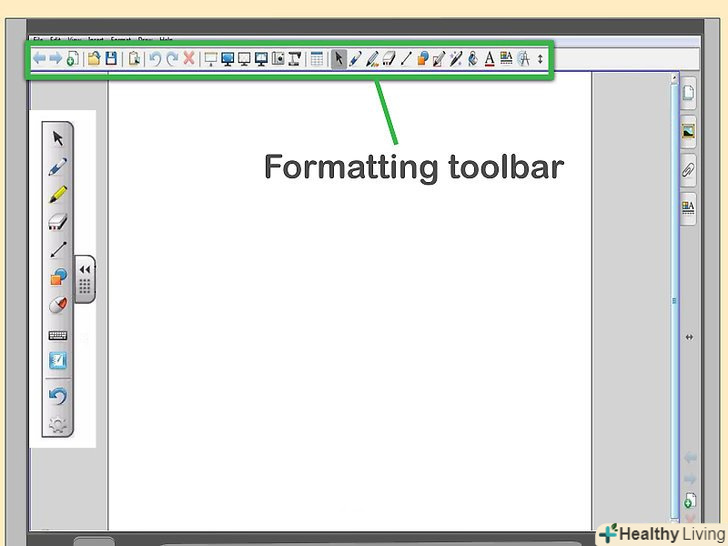Open the Measurement Tools compass icon
728x546 pixels.
pyautogui.click(x=523, y=59)
